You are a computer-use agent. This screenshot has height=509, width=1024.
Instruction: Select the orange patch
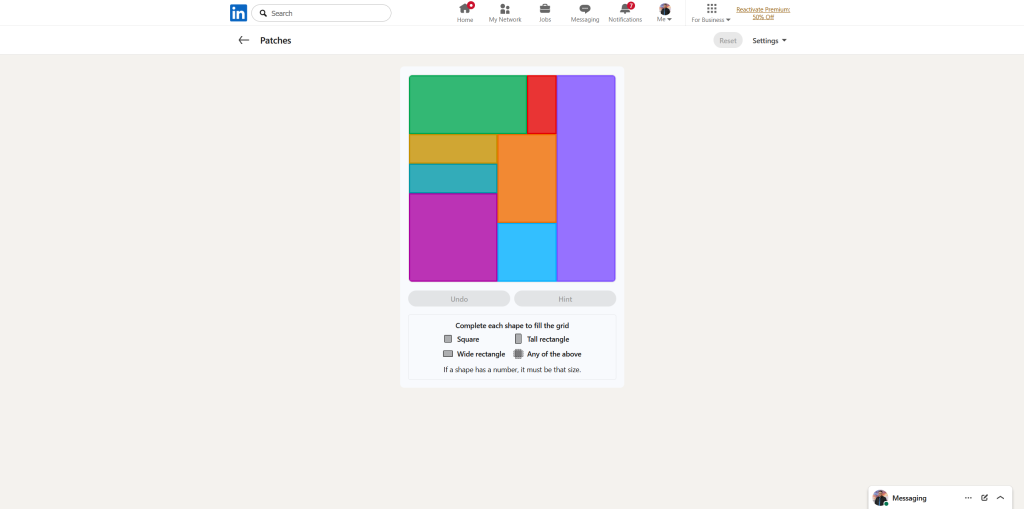tap(527, 178)
